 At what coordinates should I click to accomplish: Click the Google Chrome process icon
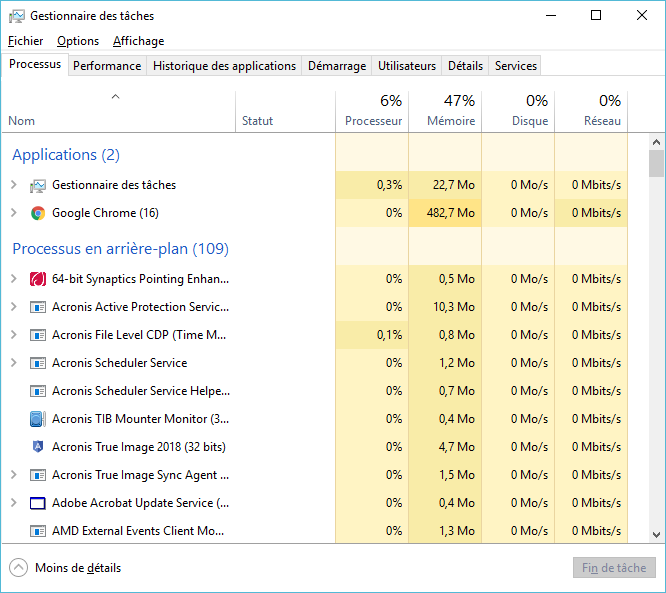pos(38,213)
